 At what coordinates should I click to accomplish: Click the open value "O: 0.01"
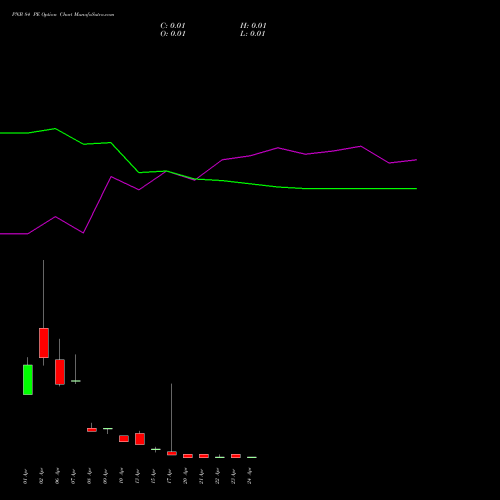(x=173, y=34)
